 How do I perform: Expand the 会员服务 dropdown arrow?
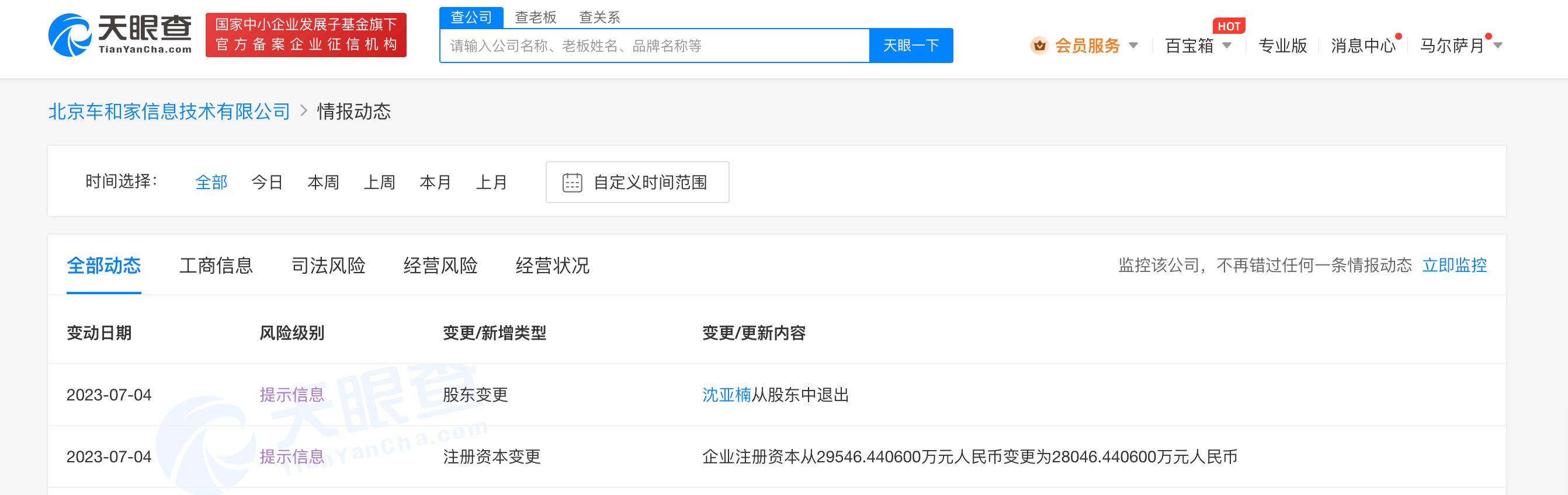tap(1133, 46)
